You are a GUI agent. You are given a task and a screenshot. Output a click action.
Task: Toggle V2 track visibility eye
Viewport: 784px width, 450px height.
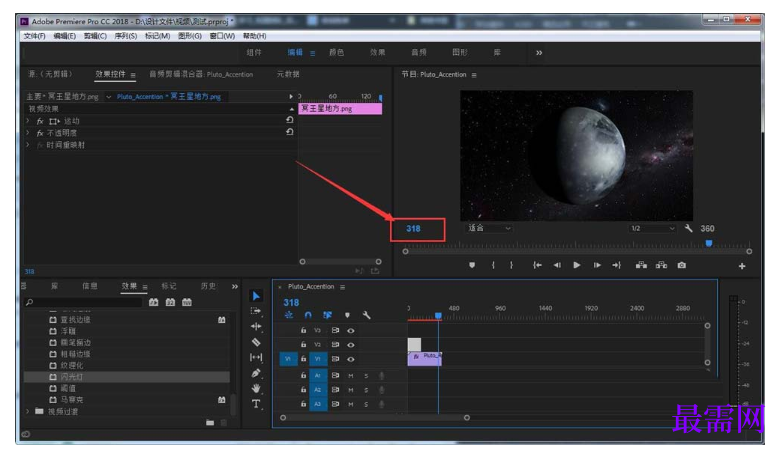pos(351,344)
